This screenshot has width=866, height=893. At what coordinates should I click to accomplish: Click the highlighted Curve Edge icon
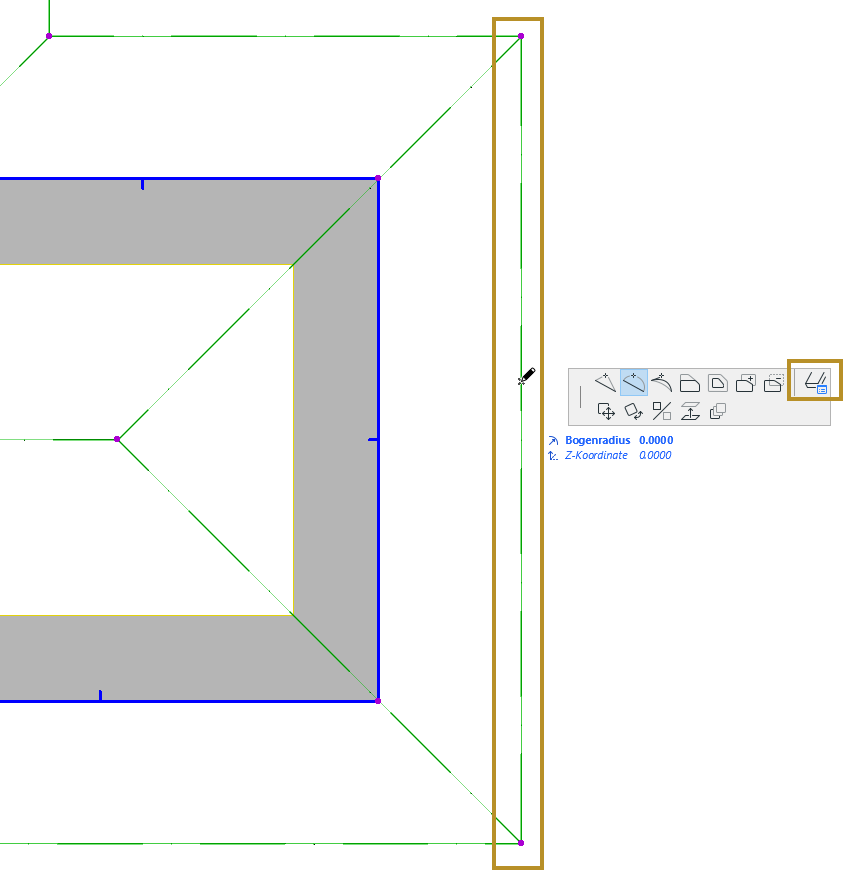coord(634,382)
